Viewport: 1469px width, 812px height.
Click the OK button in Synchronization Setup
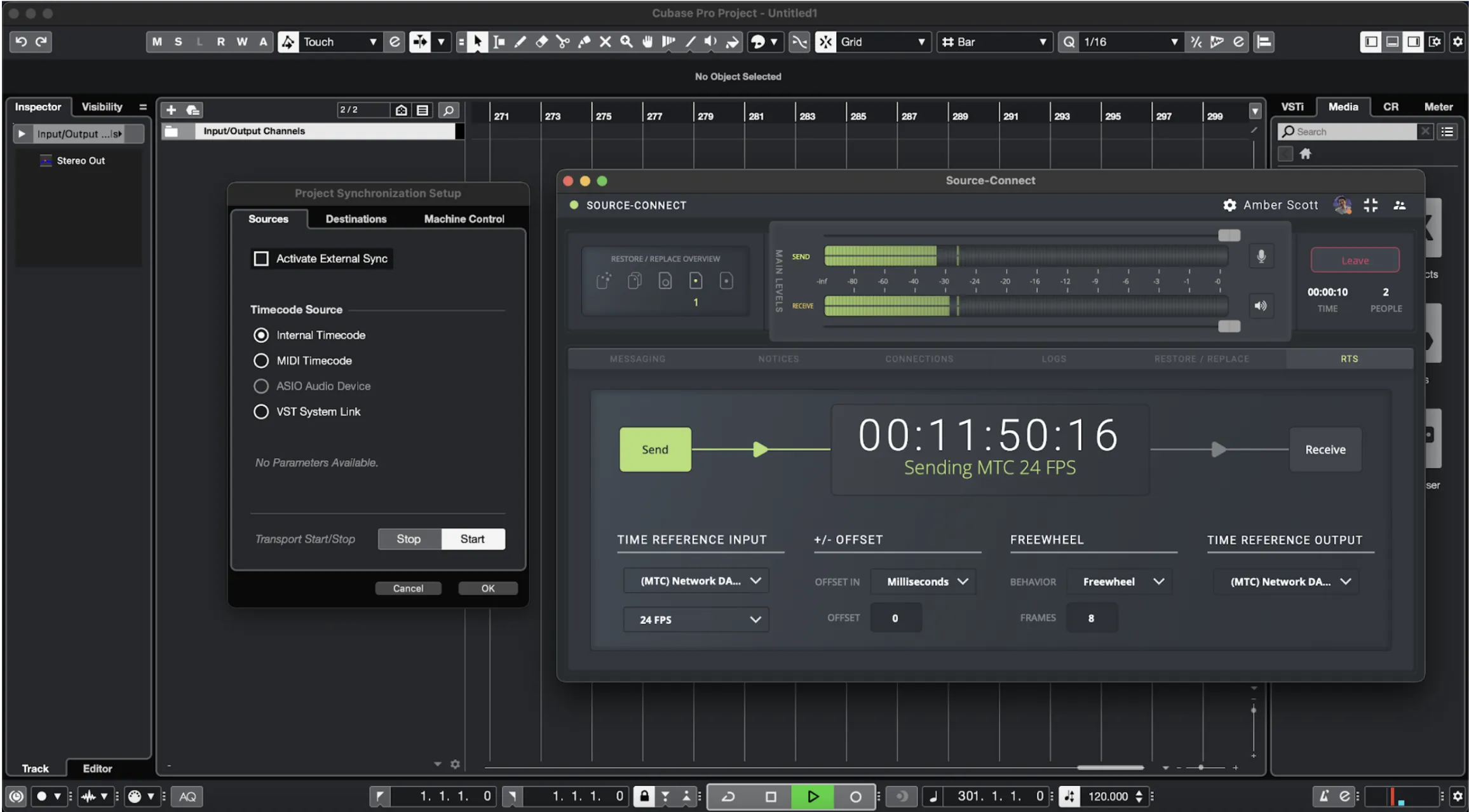tap(487, 588)
